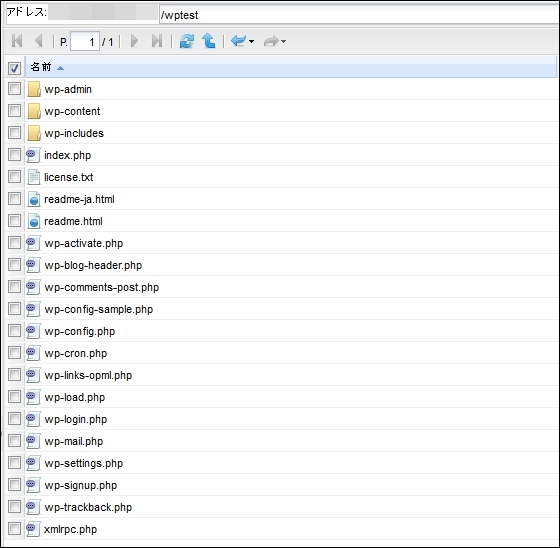This screenshot has height=548, width=560.
Task: Select the license.txt file name
Action: pos(69,177)
